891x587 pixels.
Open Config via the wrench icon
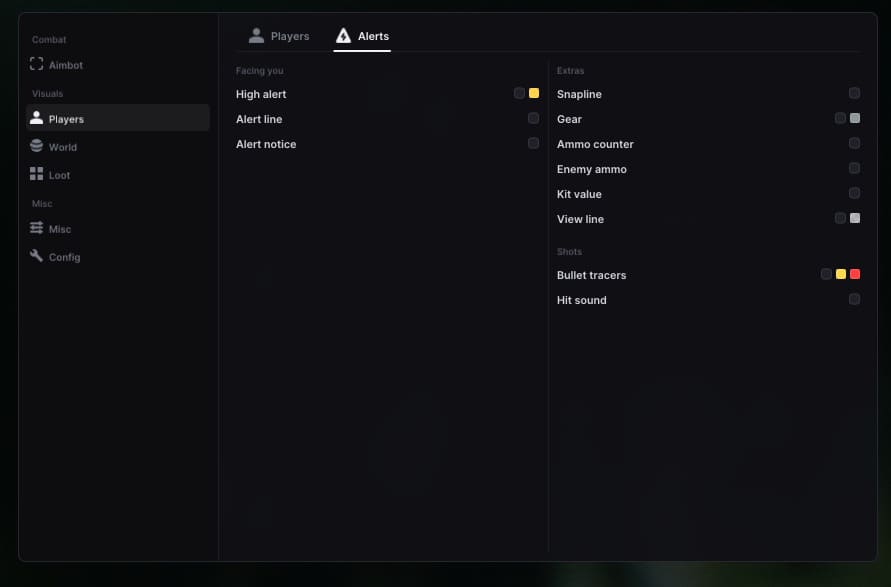coord(36,256)
